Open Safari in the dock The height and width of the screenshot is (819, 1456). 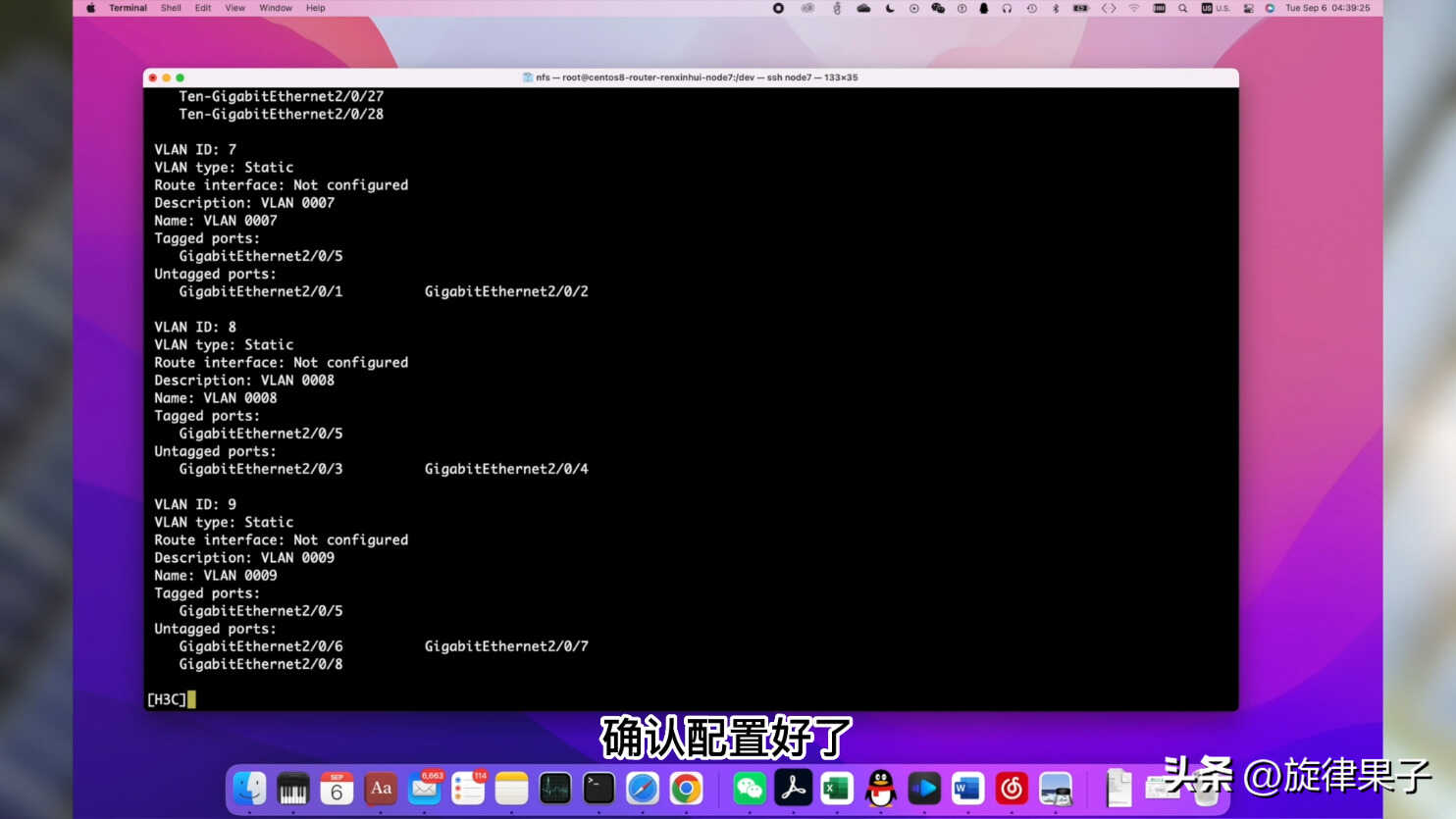(x=643, y=789)
